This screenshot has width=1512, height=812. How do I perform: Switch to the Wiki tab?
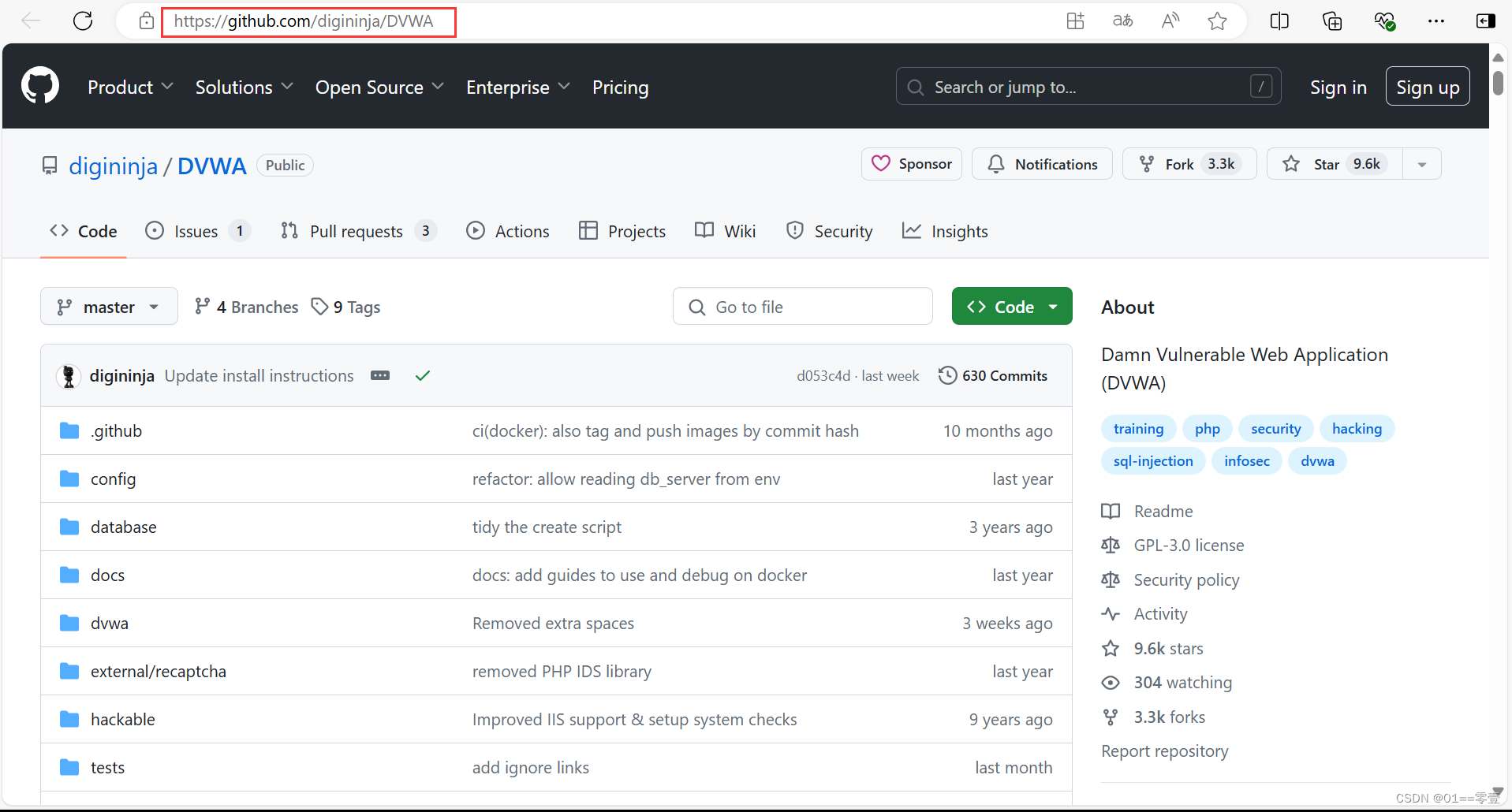tap(725, 231)
